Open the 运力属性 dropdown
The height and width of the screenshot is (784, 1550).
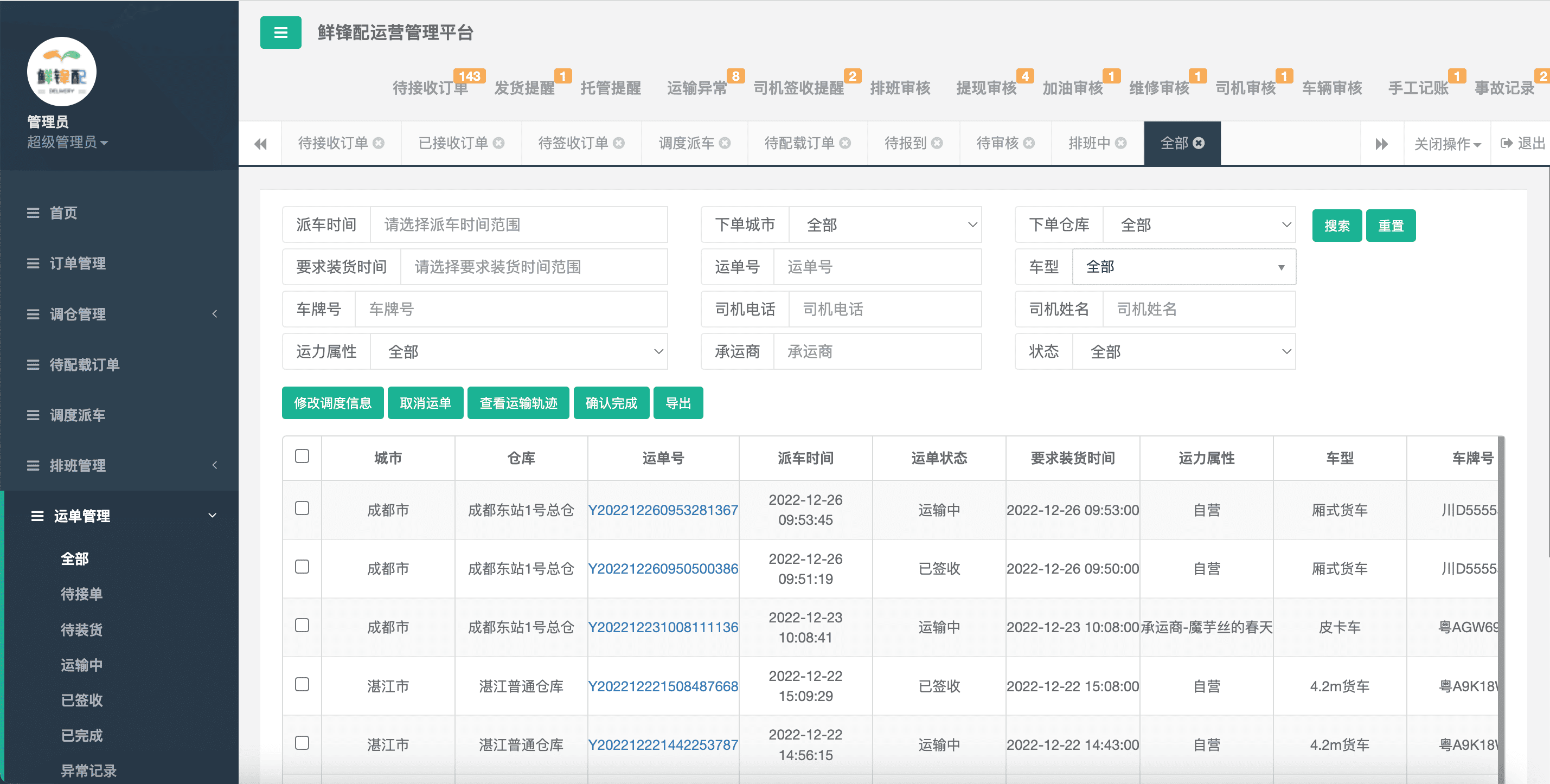(x=518, y=351)
